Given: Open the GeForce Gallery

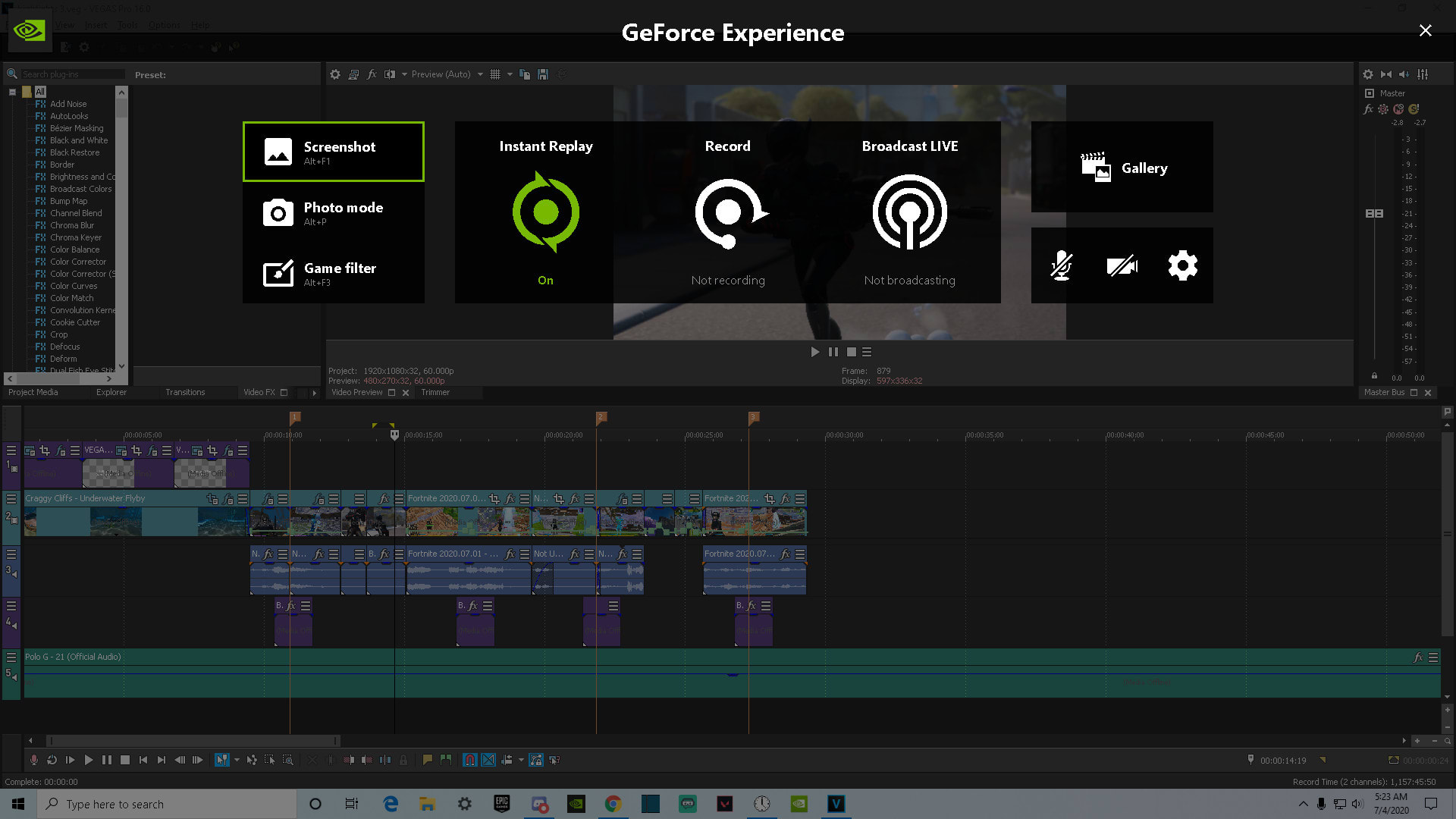Looking at the screenshot, I should point(1122,167).
